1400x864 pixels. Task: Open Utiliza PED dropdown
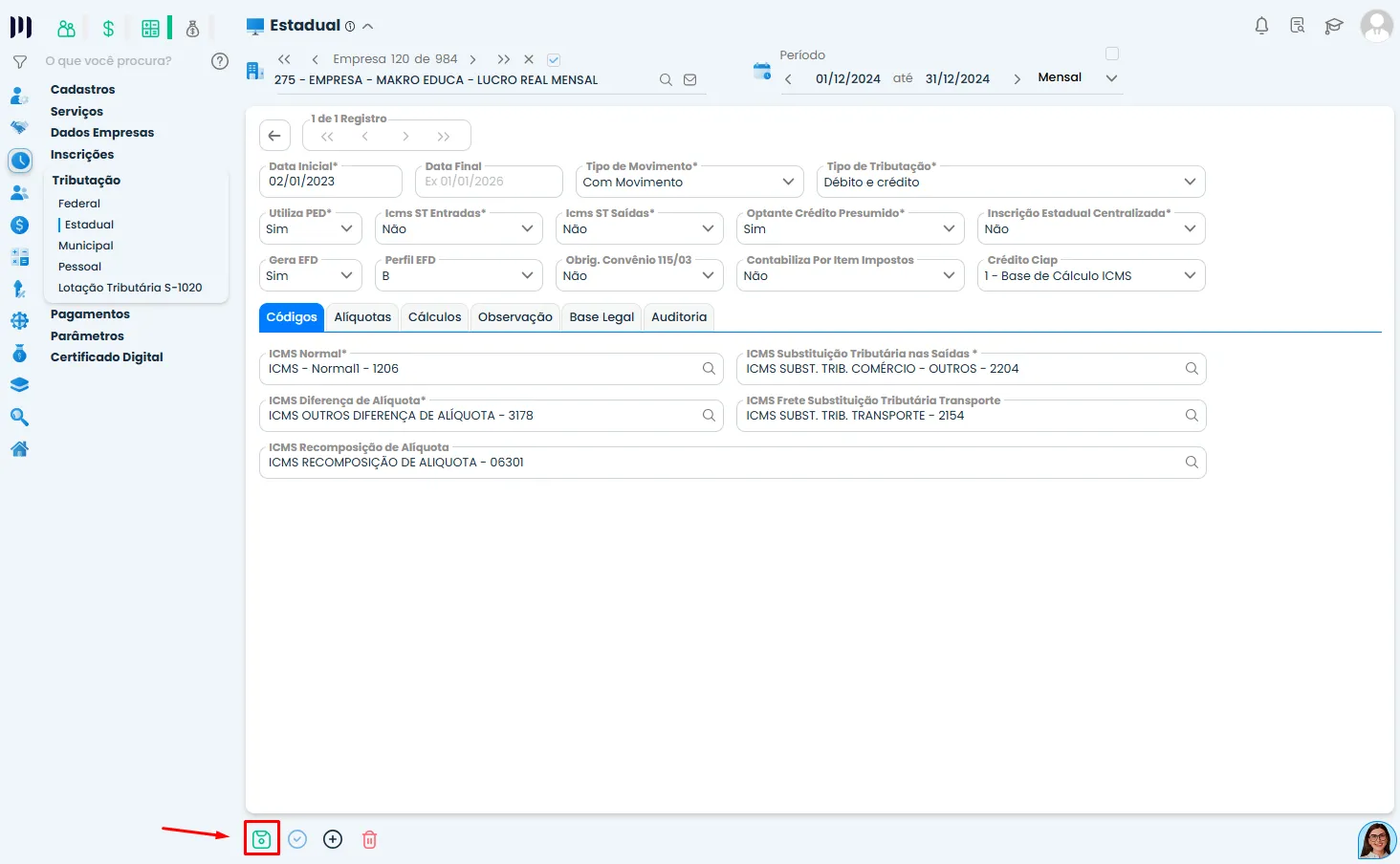(311, 228)
